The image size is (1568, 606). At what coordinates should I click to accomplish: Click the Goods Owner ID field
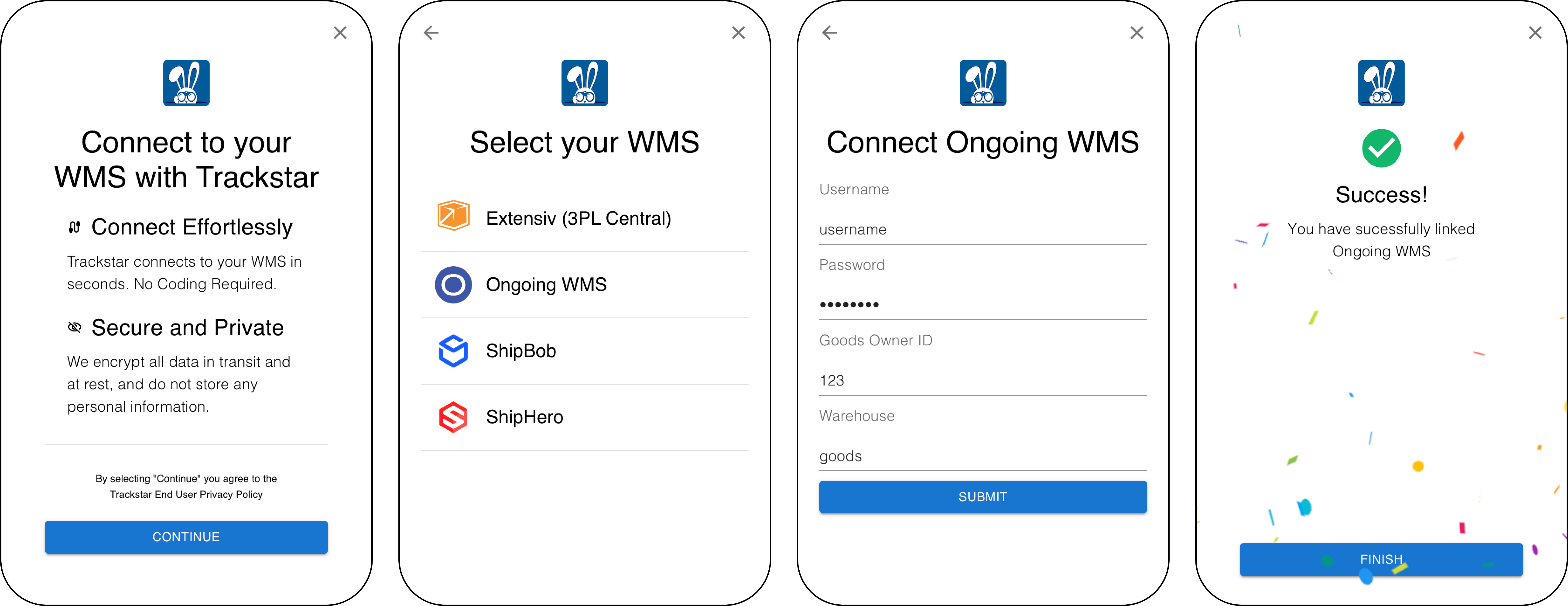983,380
